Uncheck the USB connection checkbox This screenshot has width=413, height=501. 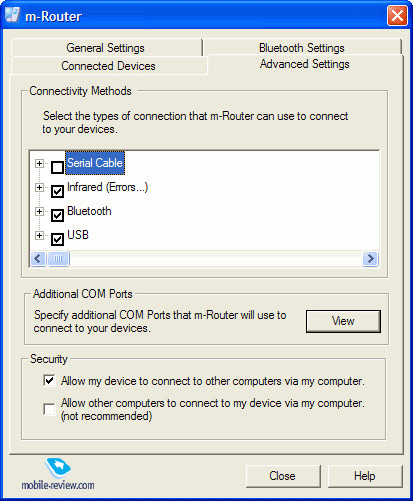coord(57,239)
